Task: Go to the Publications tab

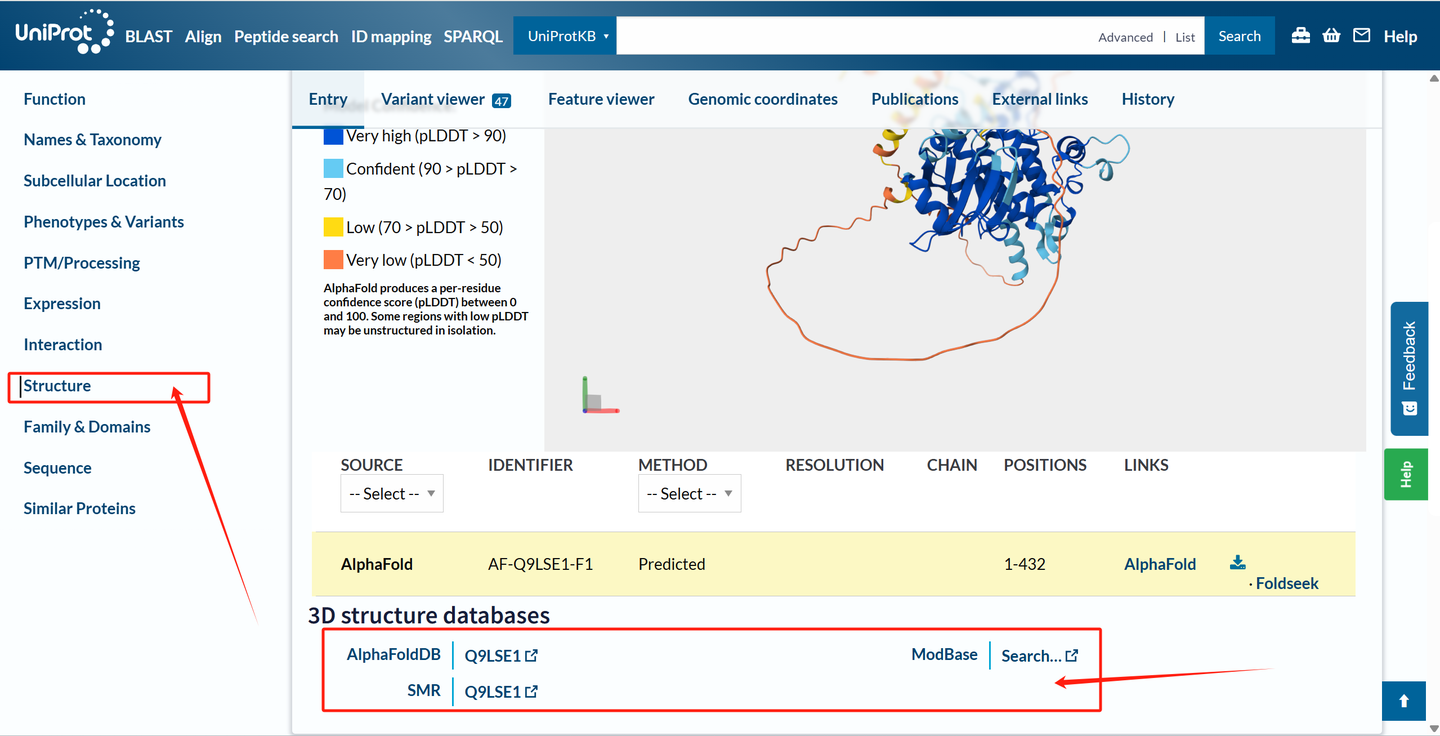Action: point(915,99)
